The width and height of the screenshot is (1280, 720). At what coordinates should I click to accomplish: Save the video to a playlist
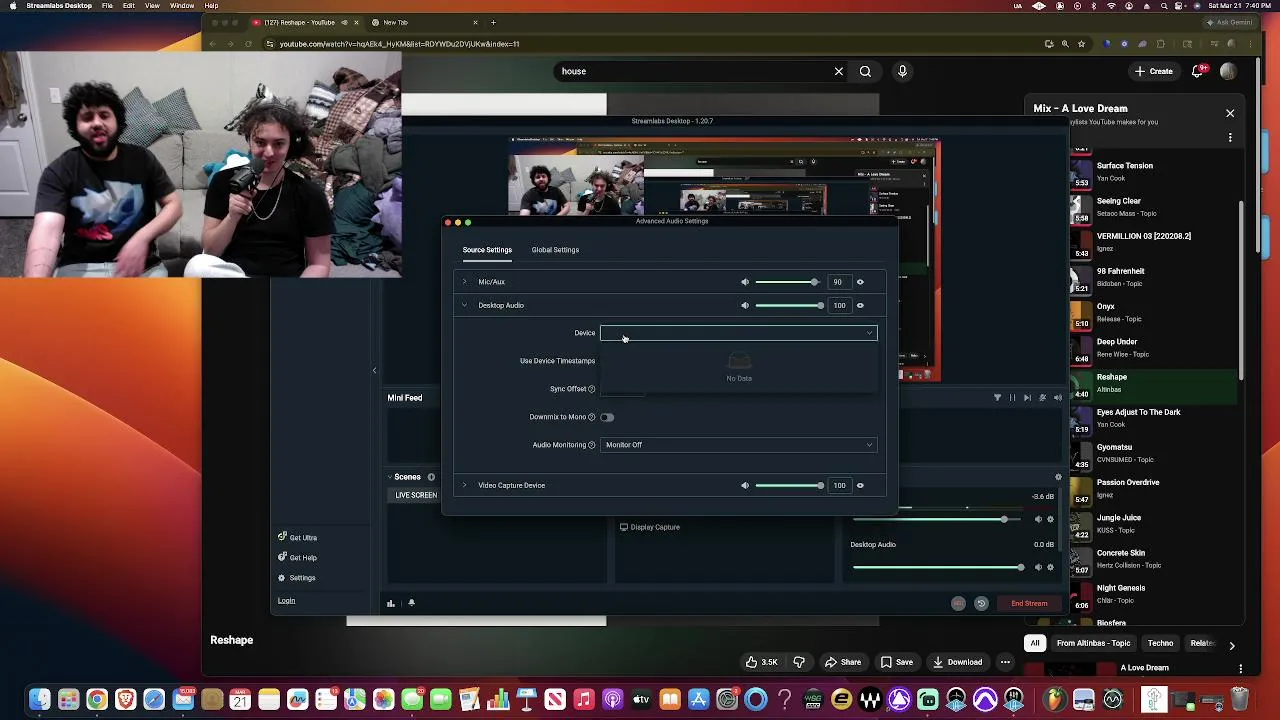coord(896,662)
